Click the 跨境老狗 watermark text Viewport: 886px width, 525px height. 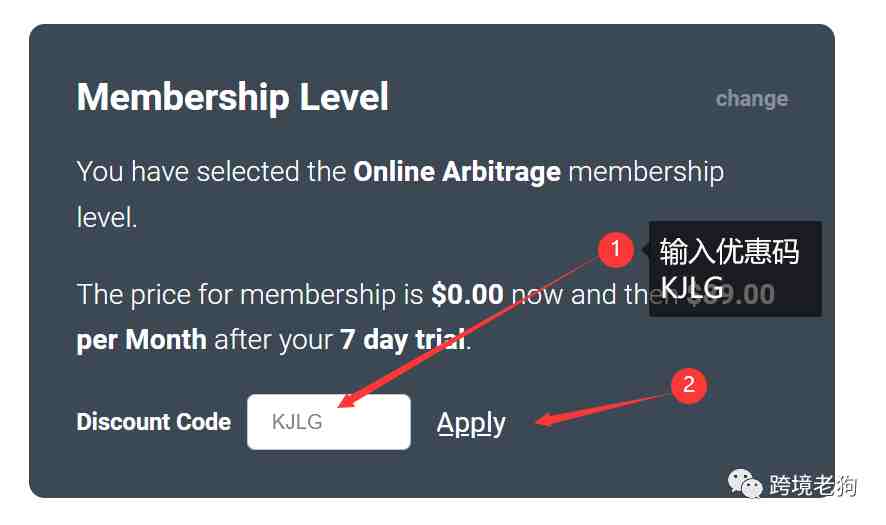click(x=813, y=485)
